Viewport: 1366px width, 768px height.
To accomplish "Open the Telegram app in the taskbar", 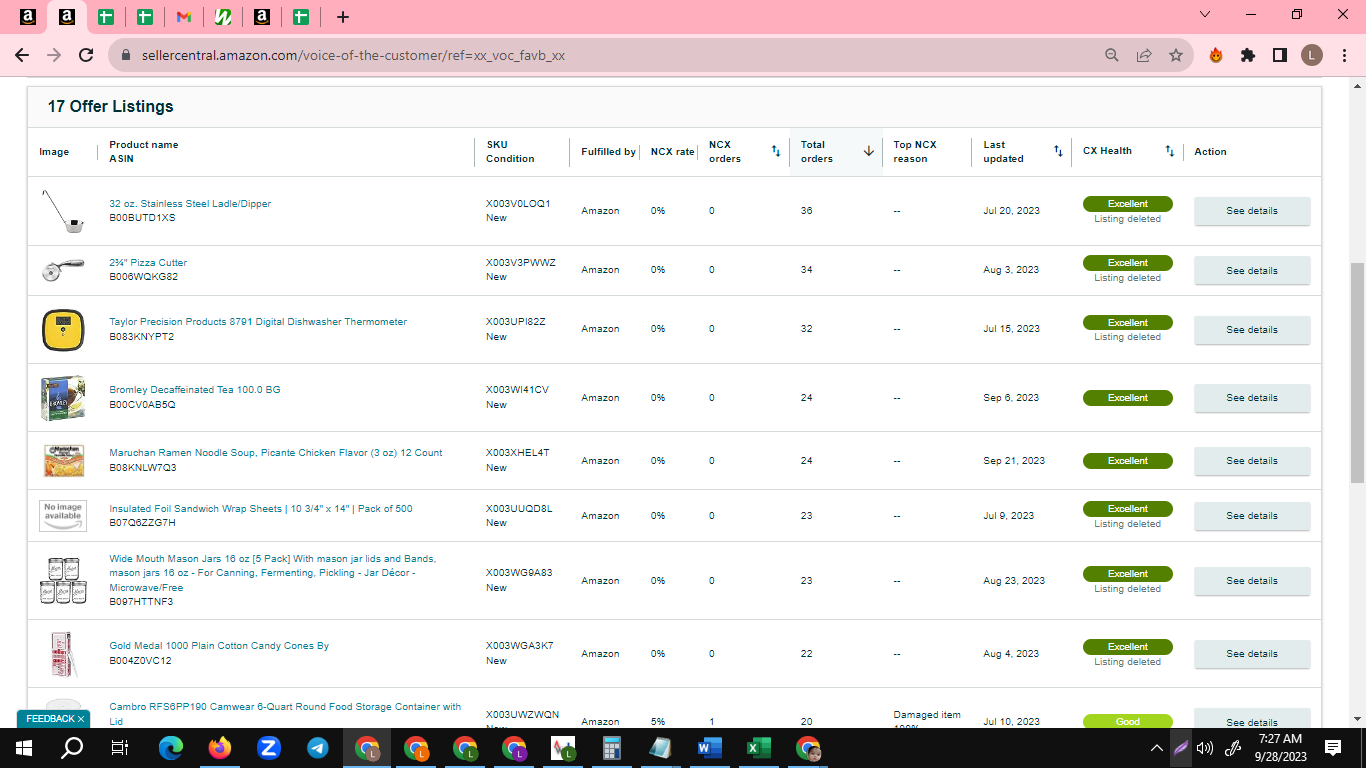I will (x=318, y=748).
